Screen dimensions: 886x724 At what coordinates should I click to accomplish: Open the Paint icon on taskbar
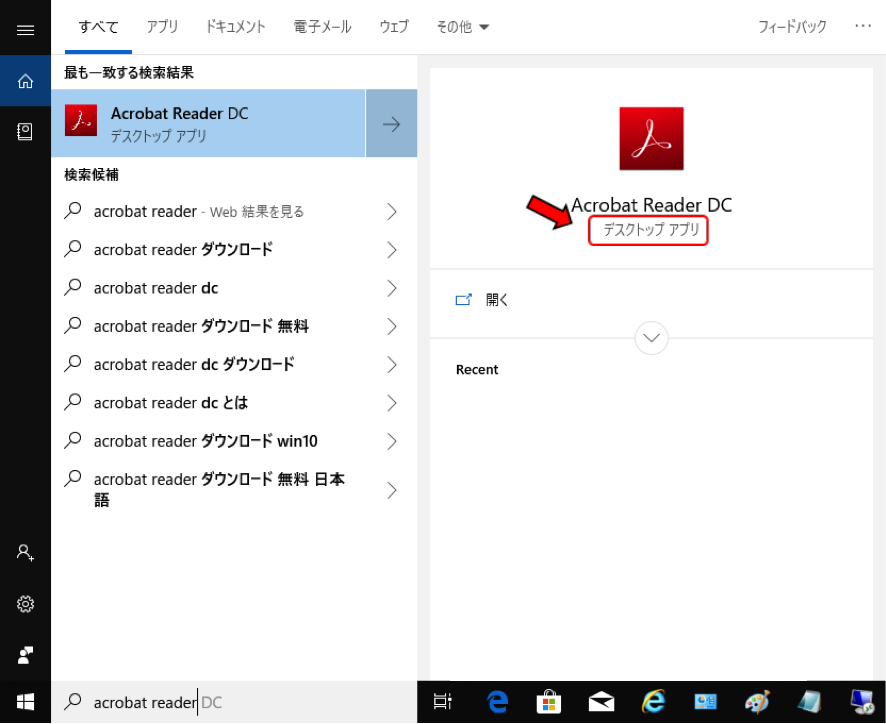tap(757, 702)
